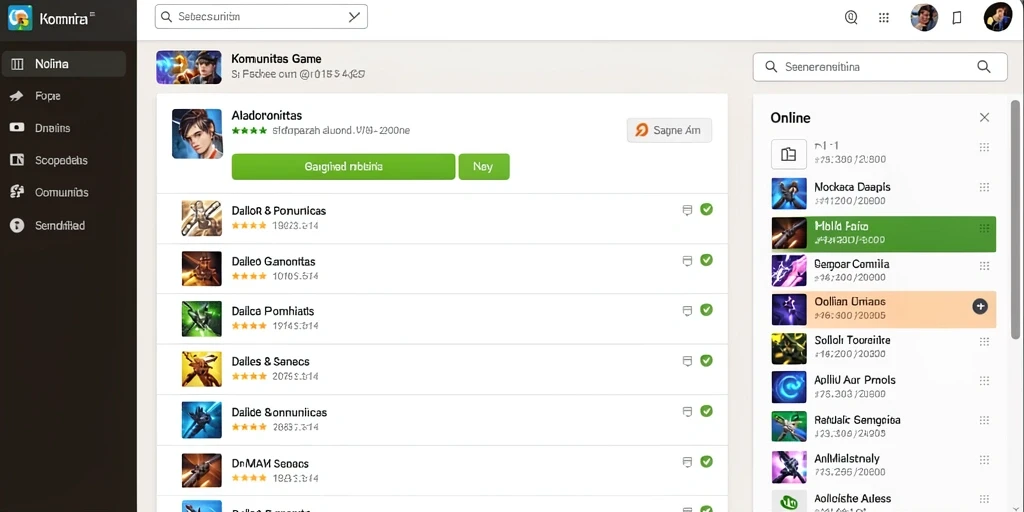Open drag handle on Ihlolla Faico row
The width and height of the screenshot is (1024, 512).
tap(984, 228)
